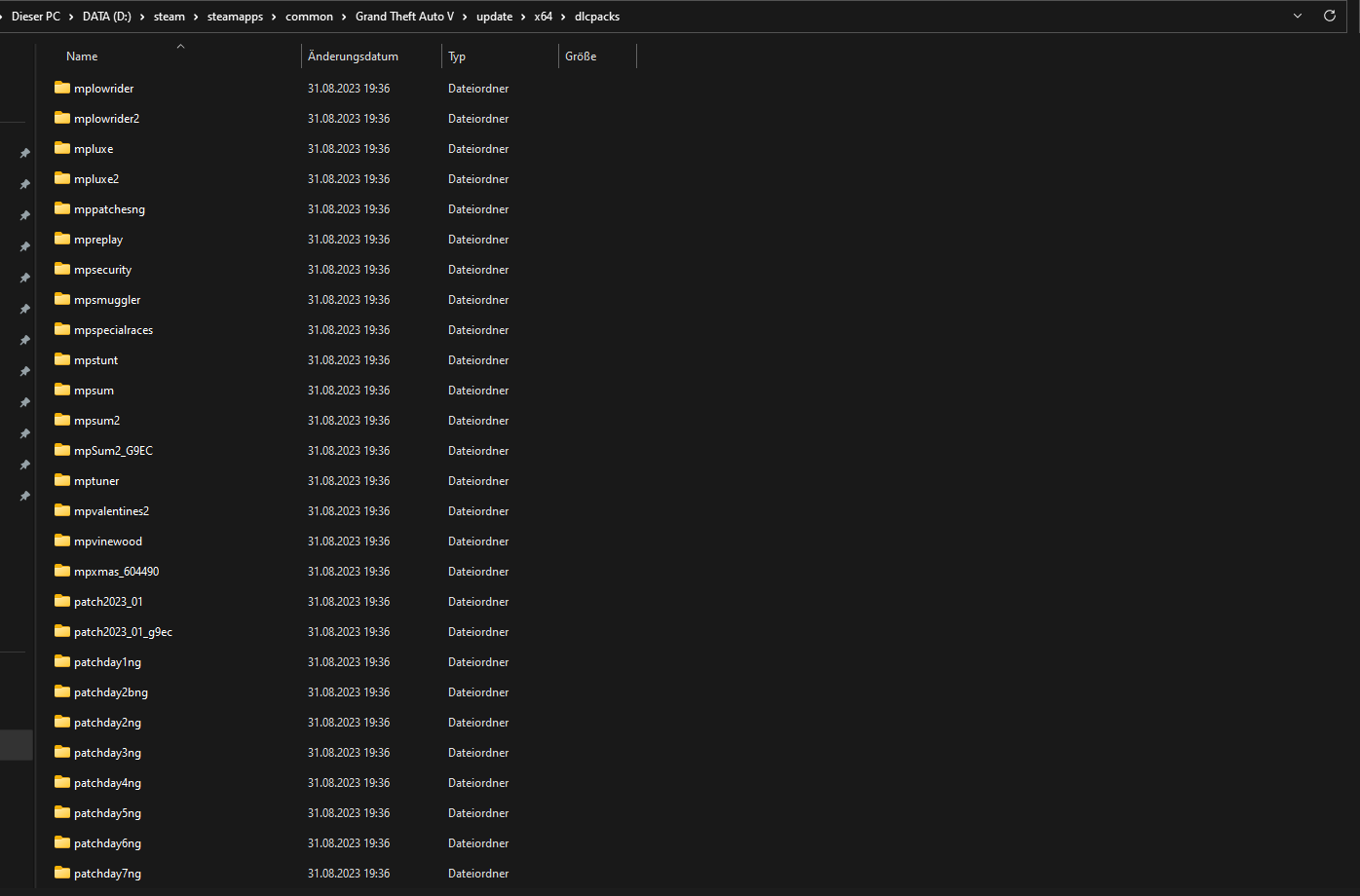
Task: Refresh the folder with the reload icon
Action: [x=1329, y=17]
